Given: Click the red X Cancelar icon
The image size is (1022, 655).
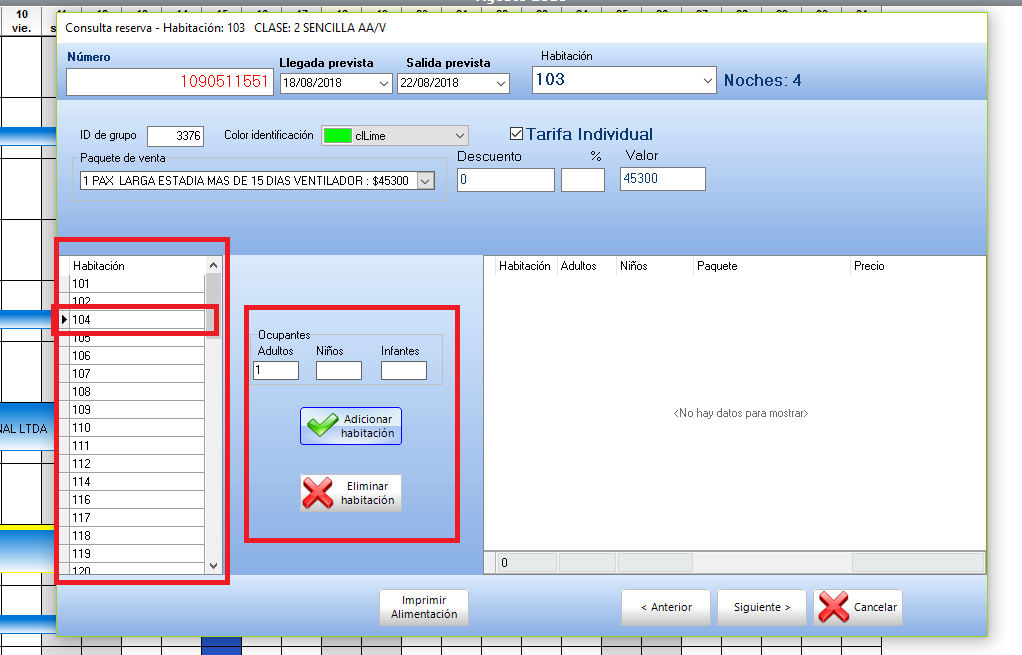Looking at the screenshot, I should [x=834, y=607].
